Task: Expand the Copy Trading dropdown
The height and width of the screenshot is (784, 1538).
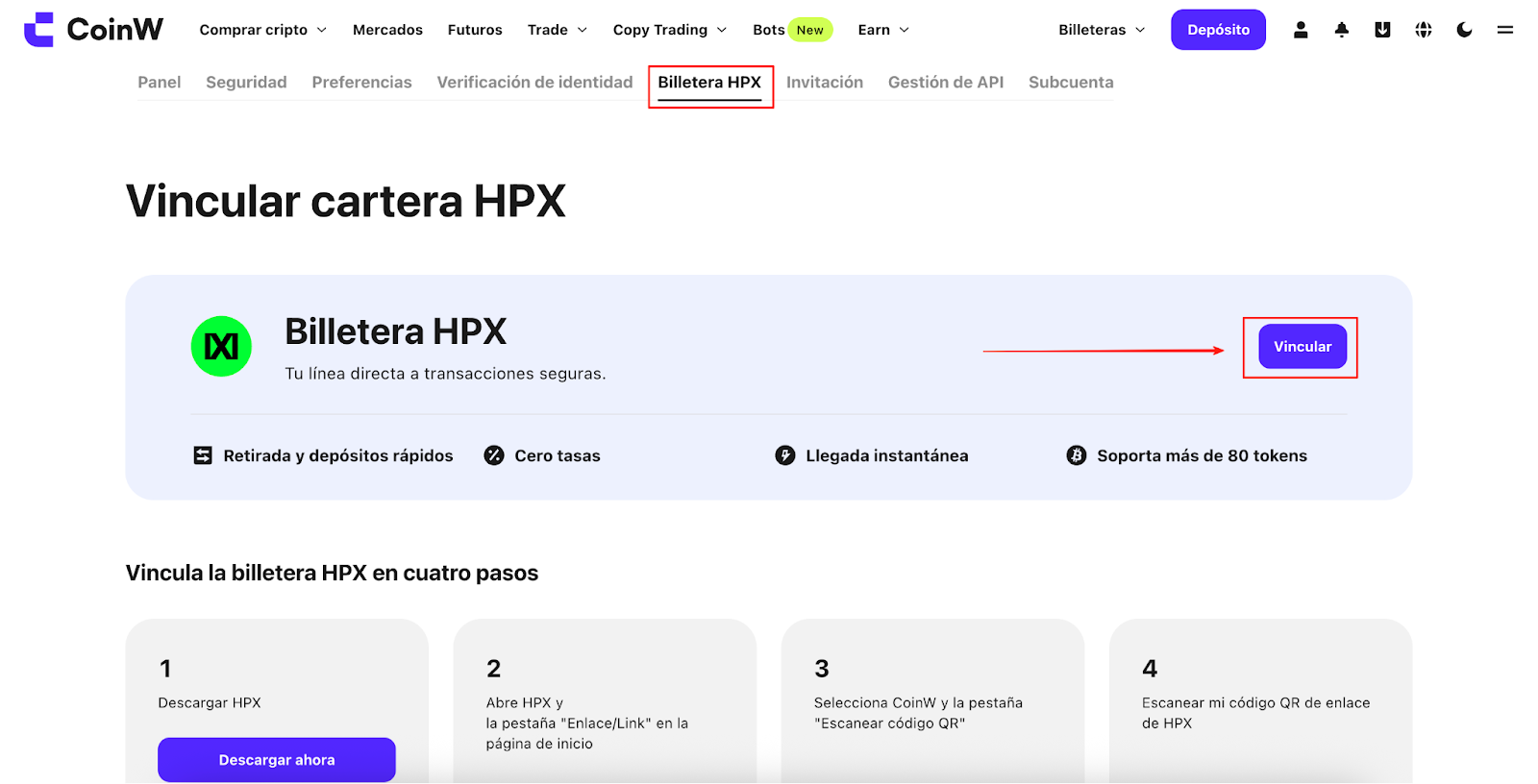Action: 670,30
